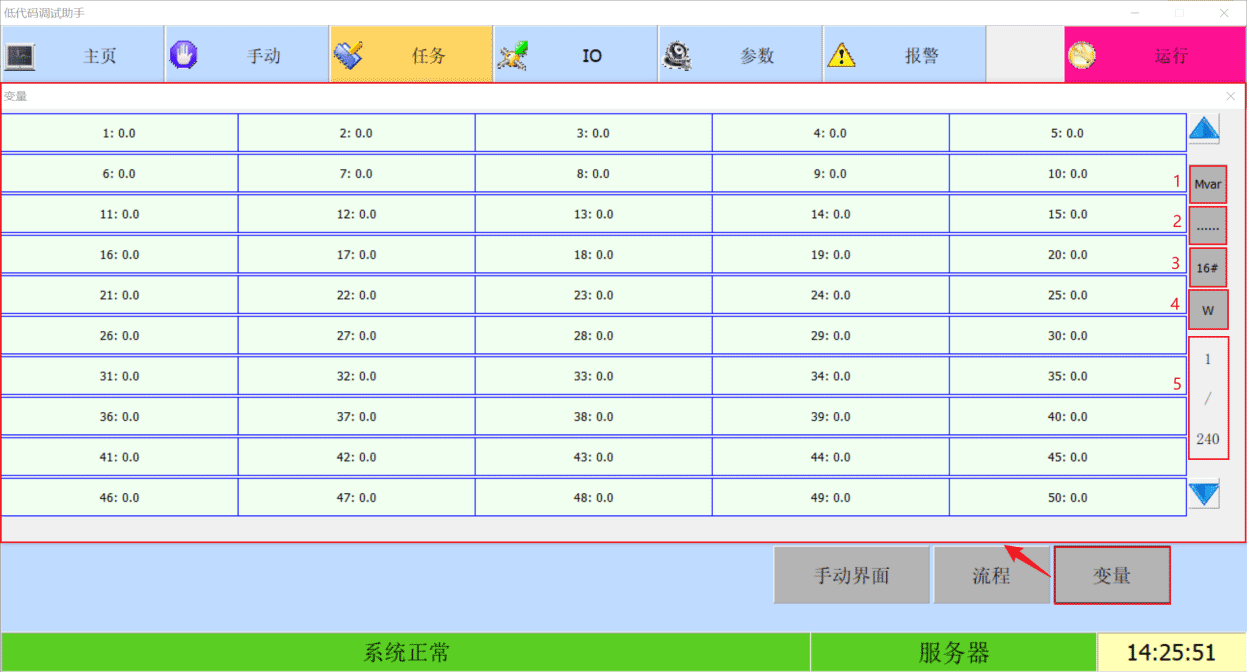Image resolution: width=1247 pixels, height=672 pixels.
Task: Close the 变量 panel
Action: [x=1230, y=97]
